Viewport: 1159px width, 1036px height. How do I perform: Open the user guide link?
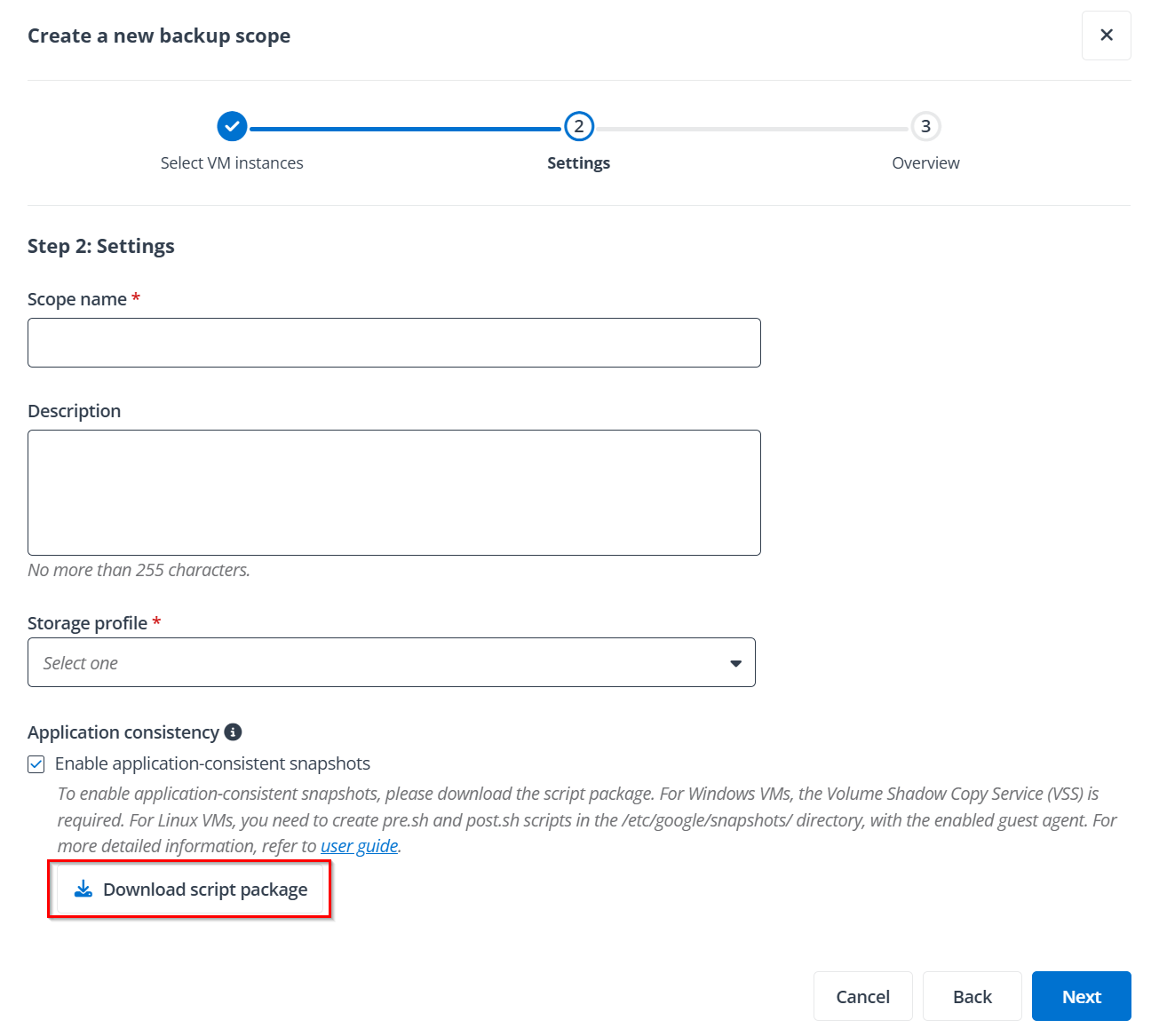tap(359, 846)
